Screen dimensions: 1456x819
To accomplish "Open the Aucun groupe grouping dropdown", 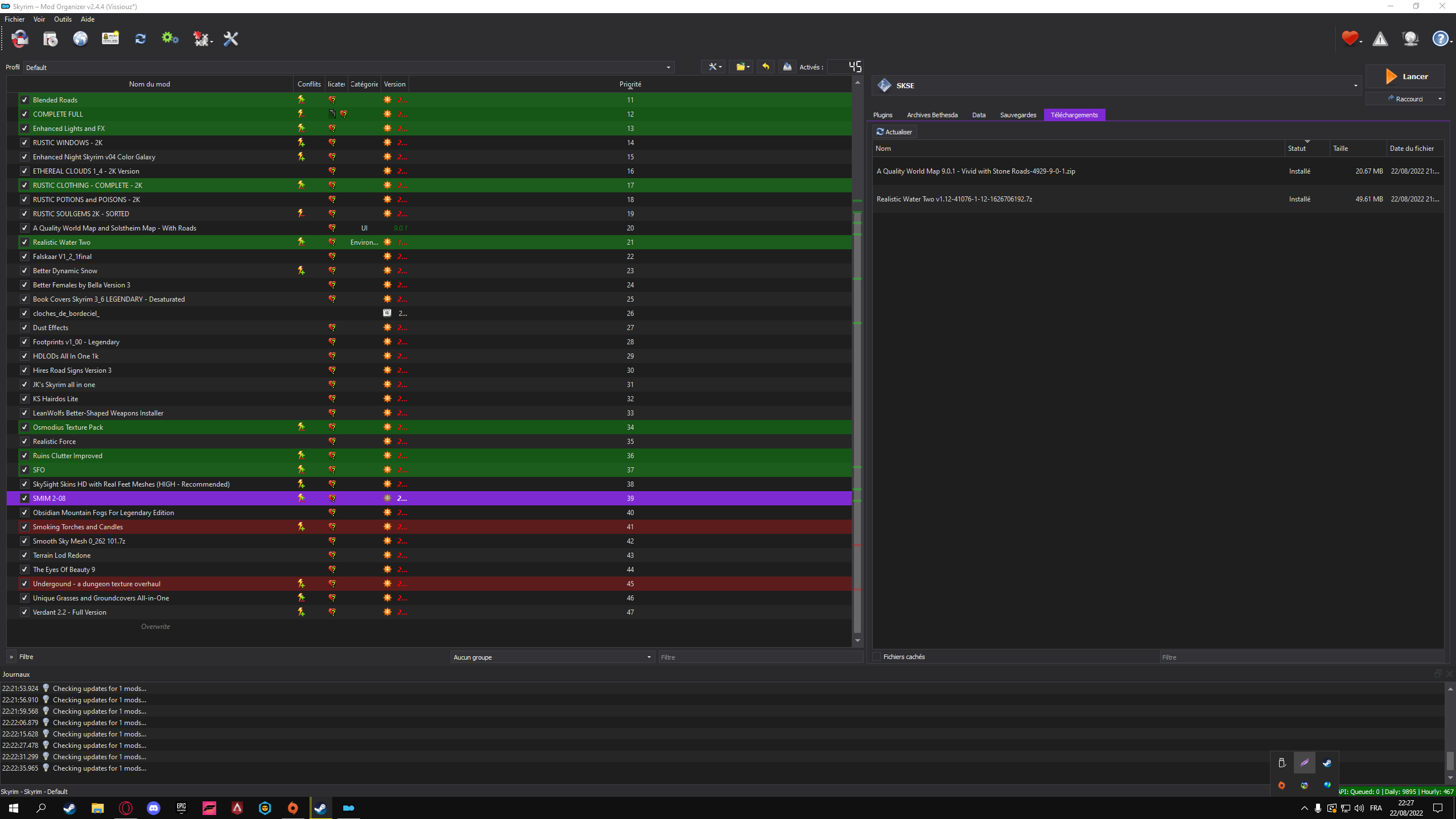I will [552, 657].
